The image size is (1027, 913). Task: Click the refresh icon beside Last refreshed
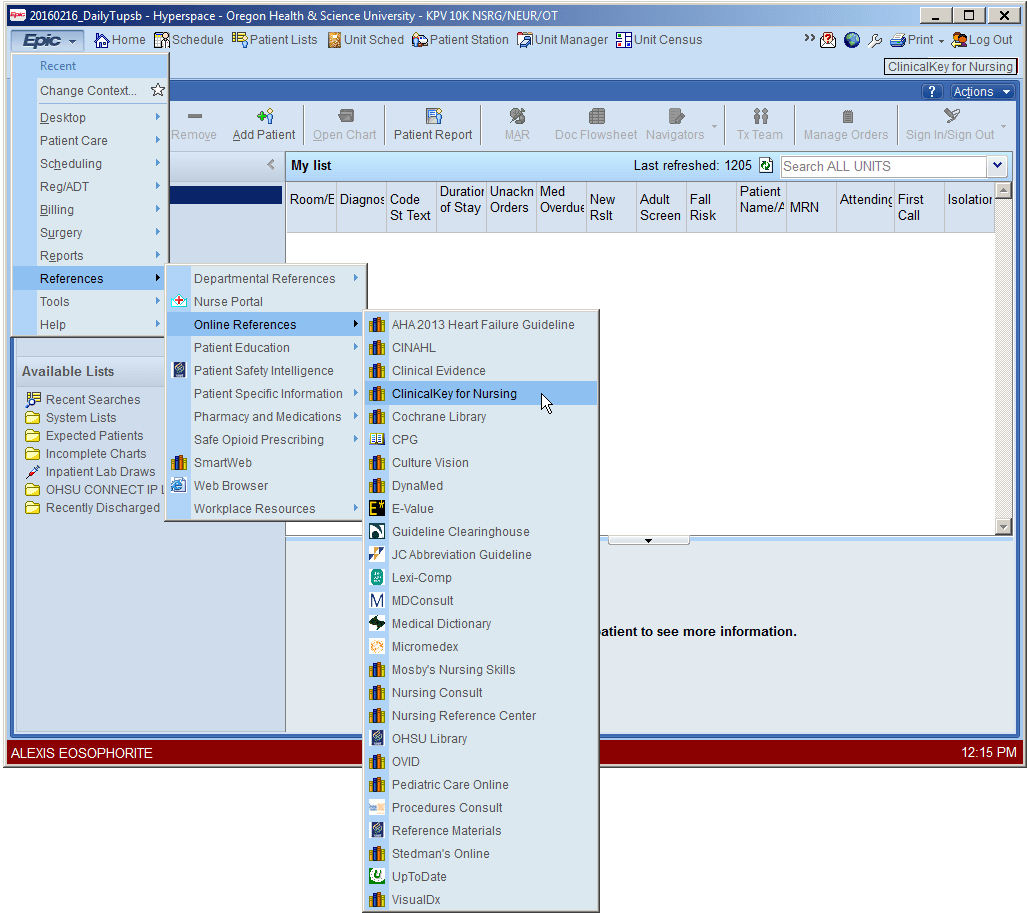point(766,166)
